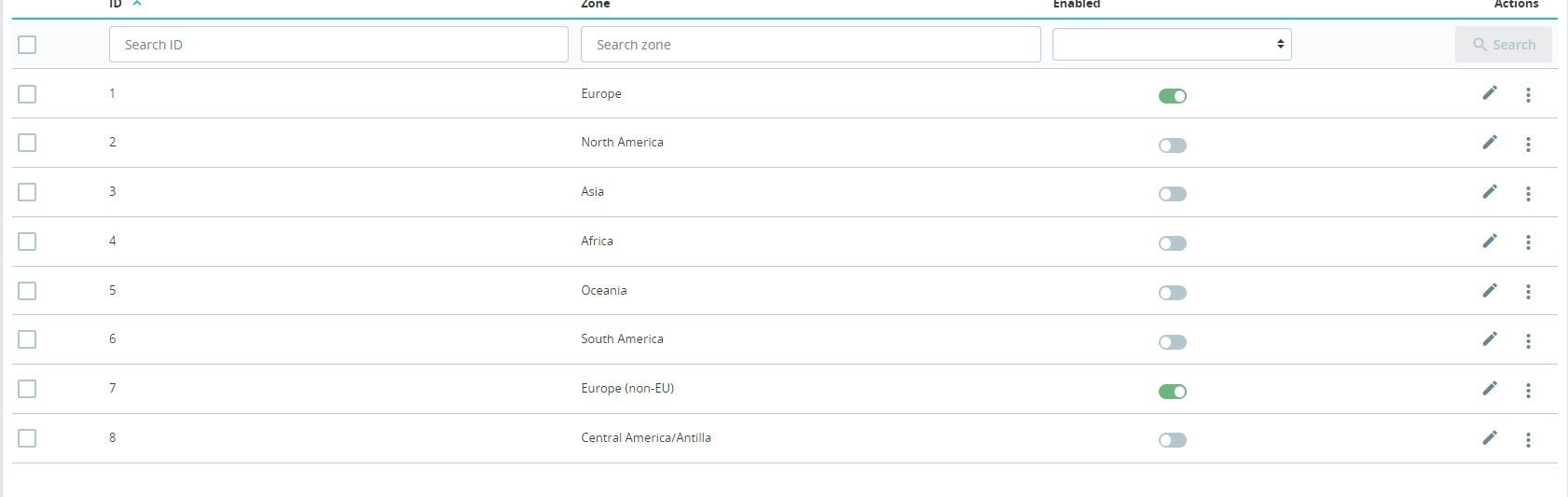Edit the Africa zone with pencil icon
The image size is (1568, 497).
tap(1490, 242)
